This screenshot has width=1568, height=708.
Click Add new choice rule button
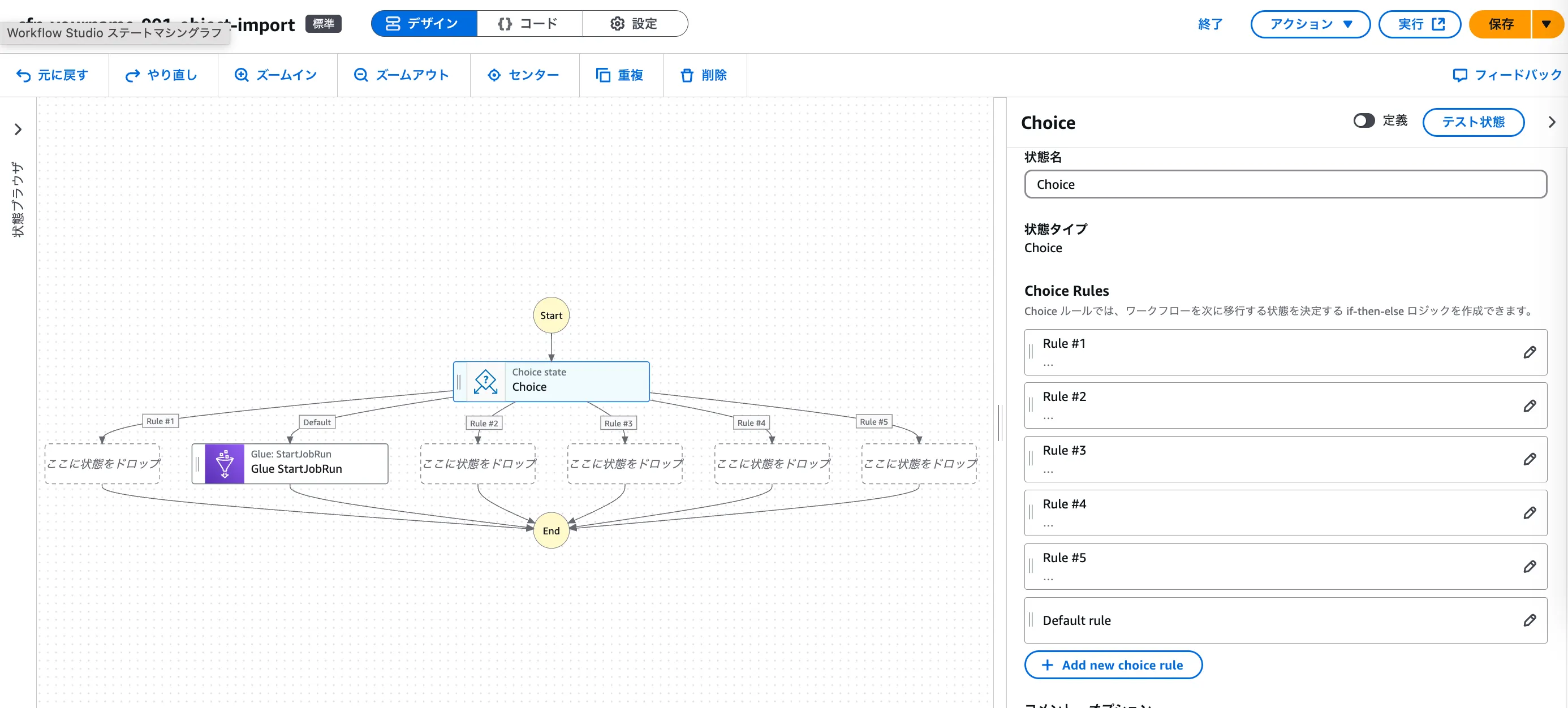[x=1113, y=665]
